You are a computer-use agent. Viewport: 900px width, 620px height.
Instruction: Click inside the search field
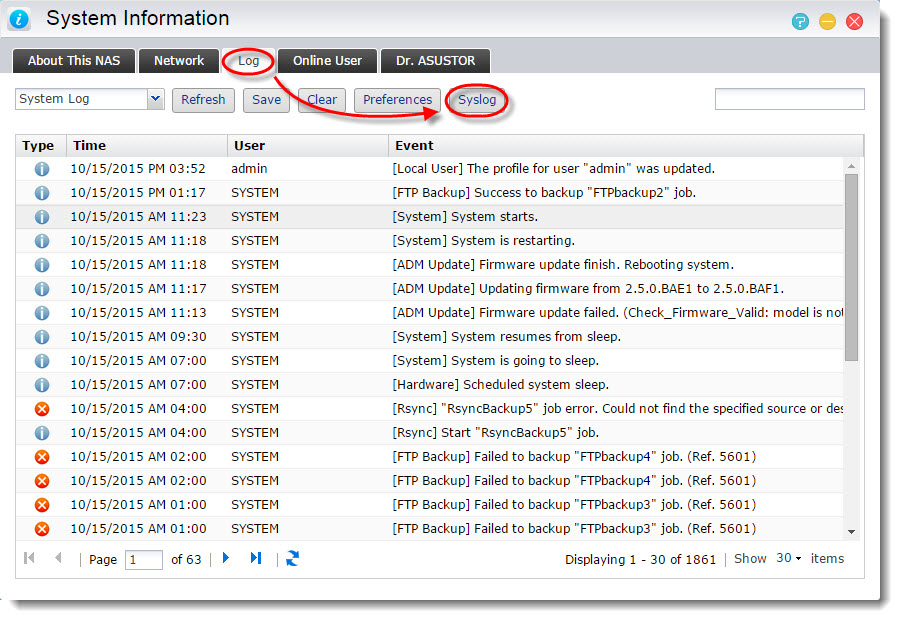(x=789, y=99)
